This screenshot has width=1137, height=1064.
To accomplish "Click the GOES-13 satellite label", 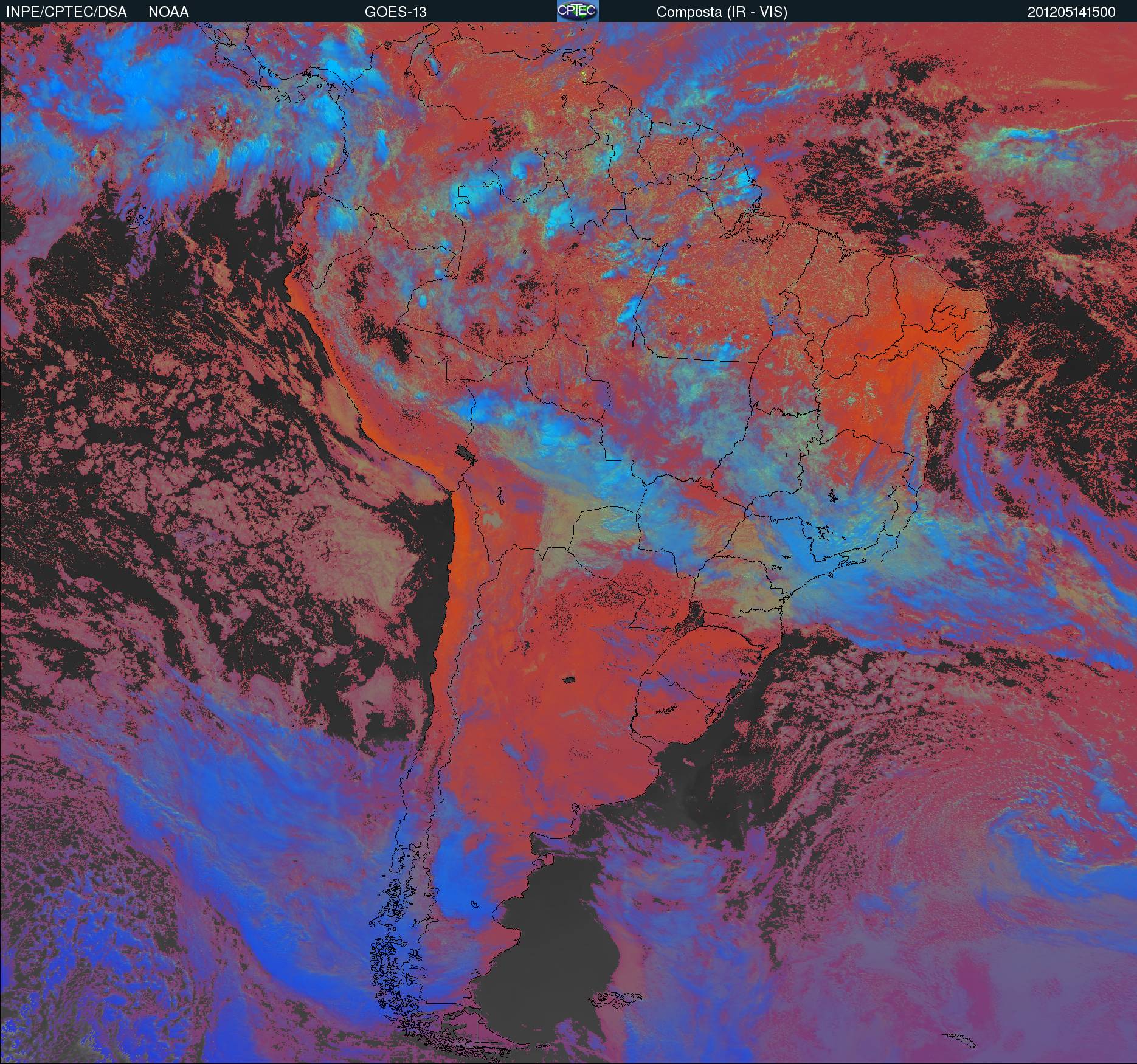I will pos(395,12).
